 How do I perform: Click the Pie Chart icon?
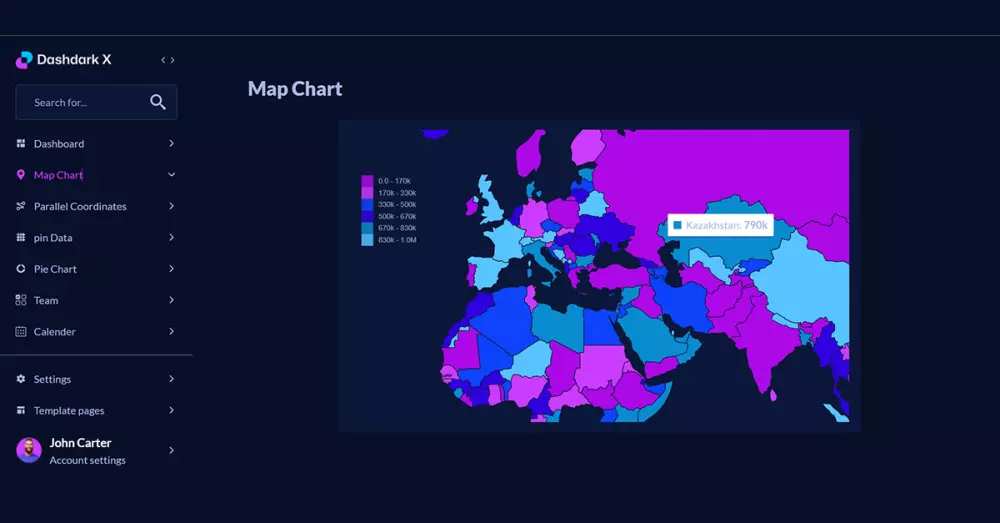coord(20,269)
